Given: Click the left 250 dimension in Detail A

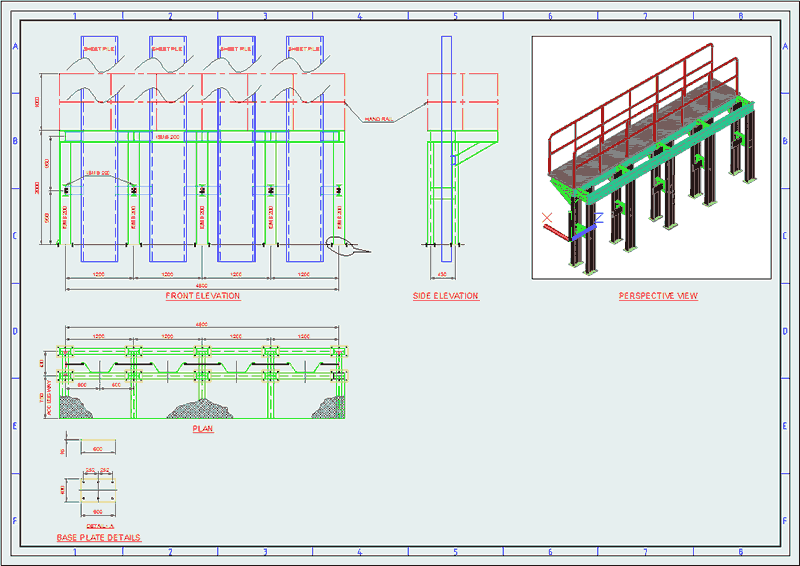Looking at the screenshot, I should point(90,470).
